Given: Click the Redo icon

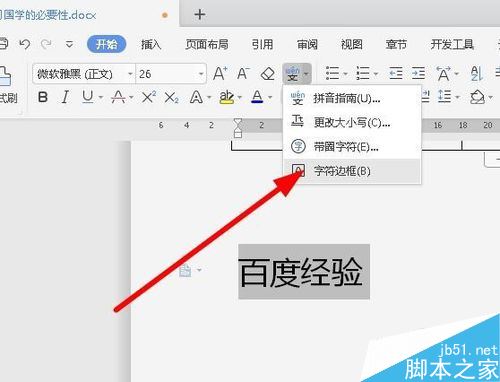Looking at the screenshot, I should (x=46, y=44).
